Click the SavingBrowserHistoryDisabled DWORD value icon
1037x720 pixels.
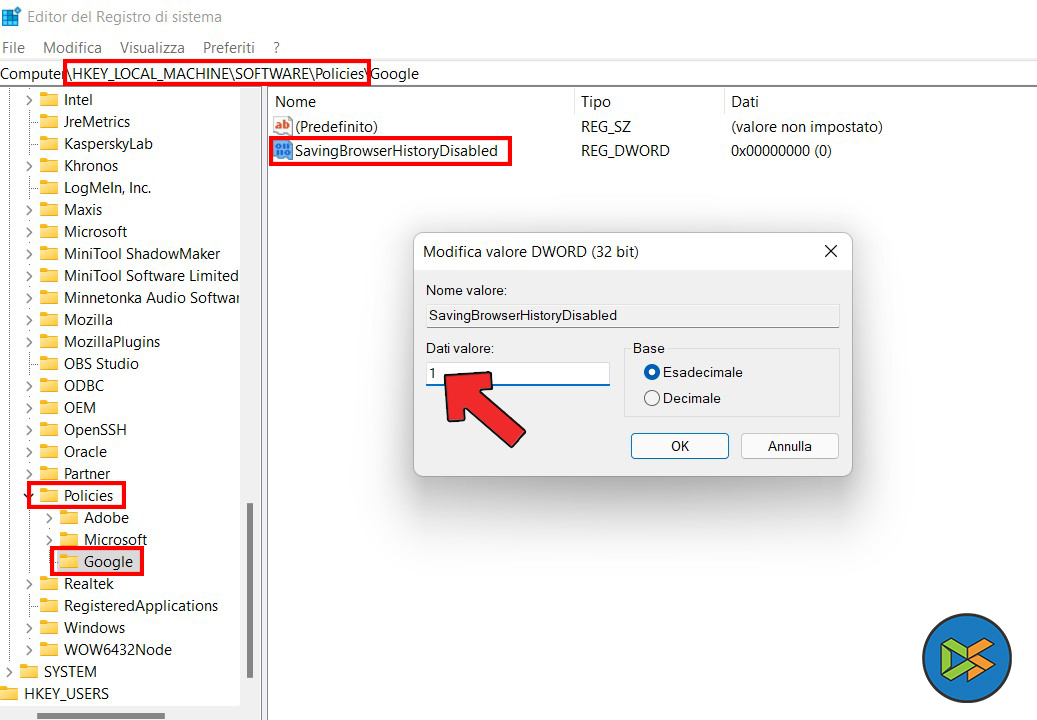(x=282, y=150)
